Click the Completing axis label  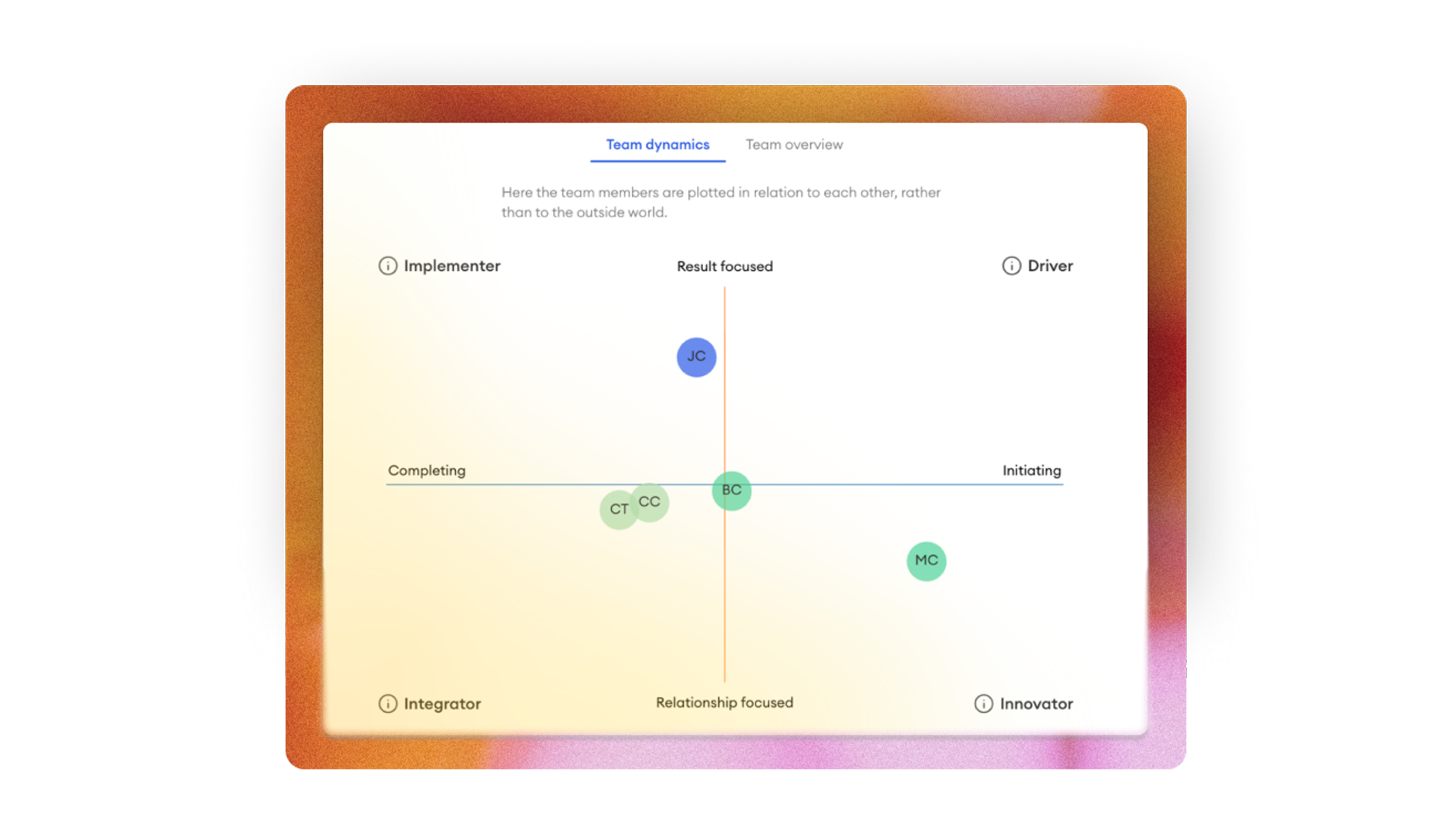[426, 471]
